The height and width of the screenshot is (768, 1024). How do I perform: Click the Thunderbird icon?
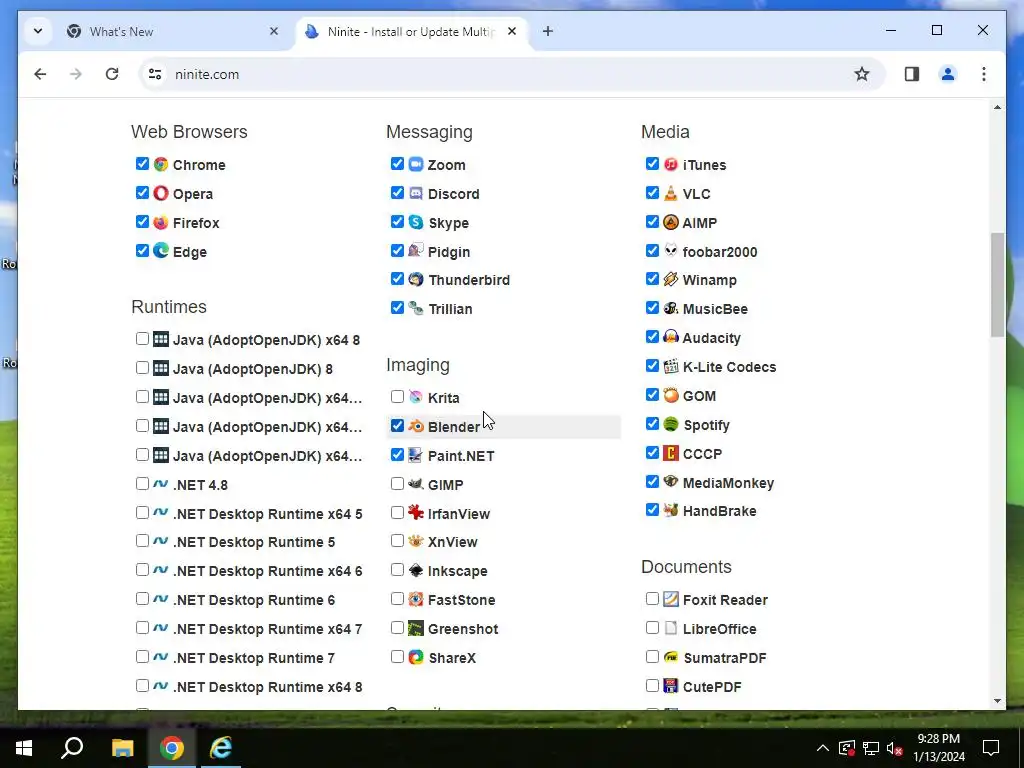tap(416, 280)
